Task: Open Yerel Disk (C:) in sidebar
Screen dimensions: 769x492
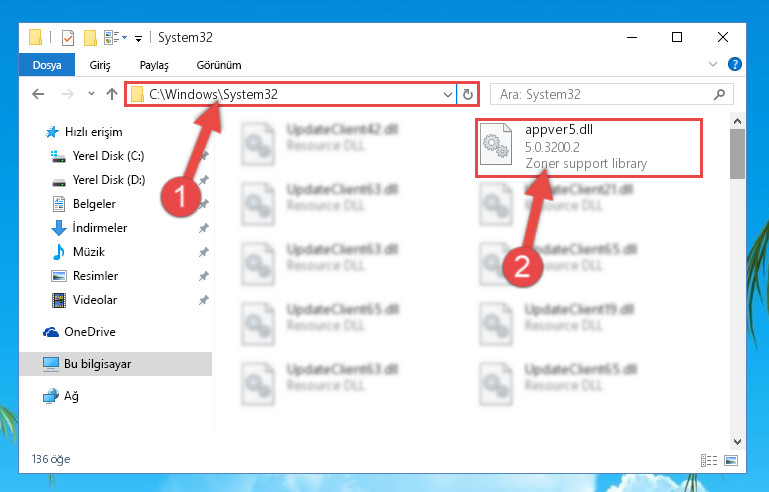Action: click(108, 156)
